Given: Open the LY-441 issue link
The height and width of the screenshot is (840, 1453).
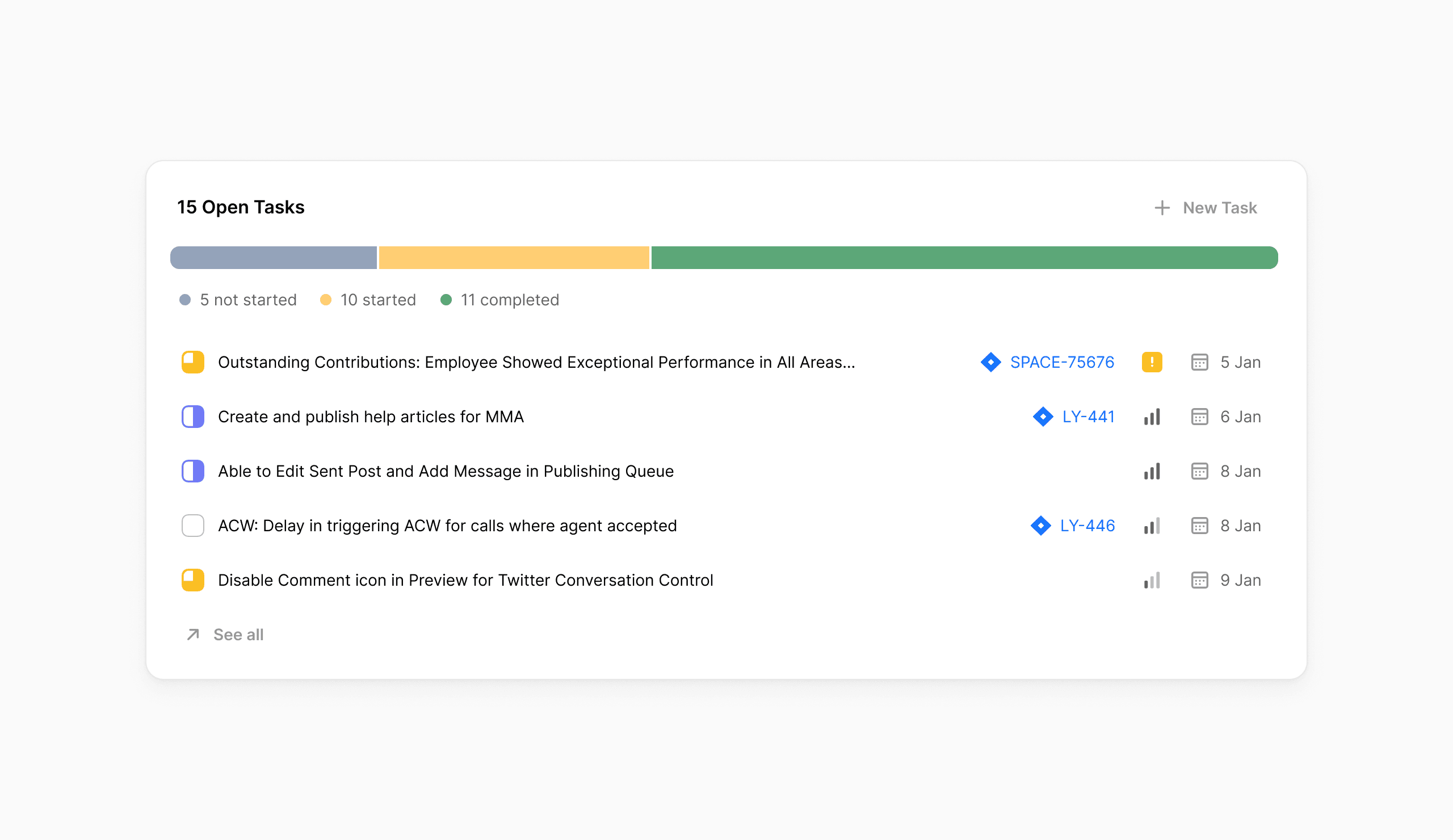Looking at the screenshot, I should pos(1089,417).
